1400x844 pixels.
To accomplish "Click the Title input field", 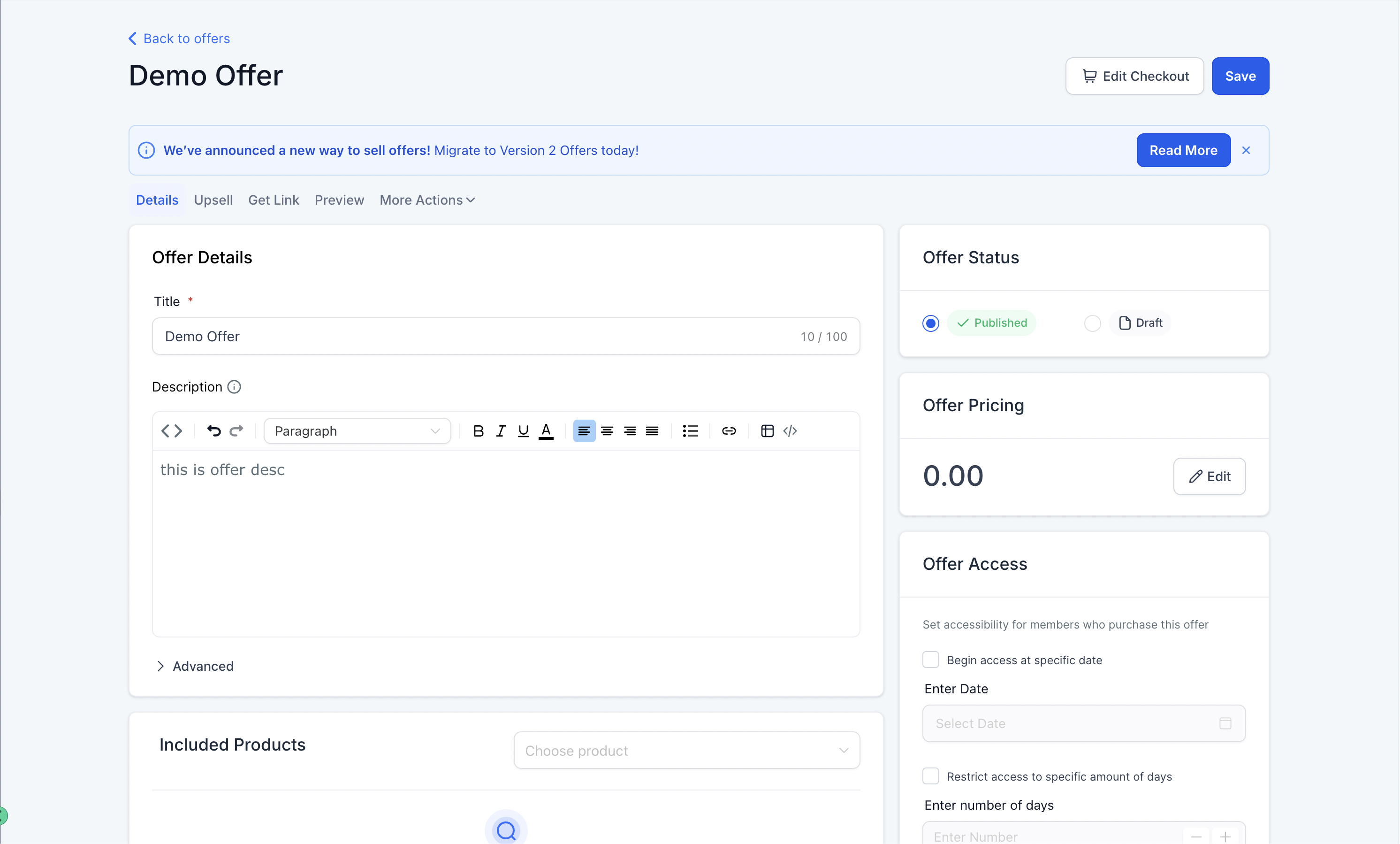I will (x=477, y=337).
